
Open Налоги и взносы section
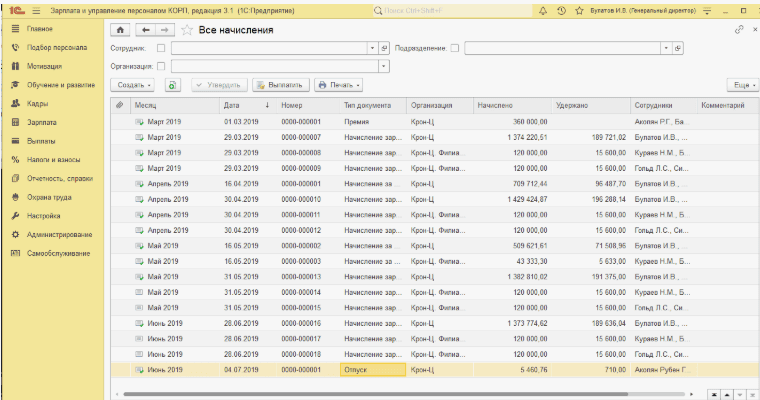52,160
